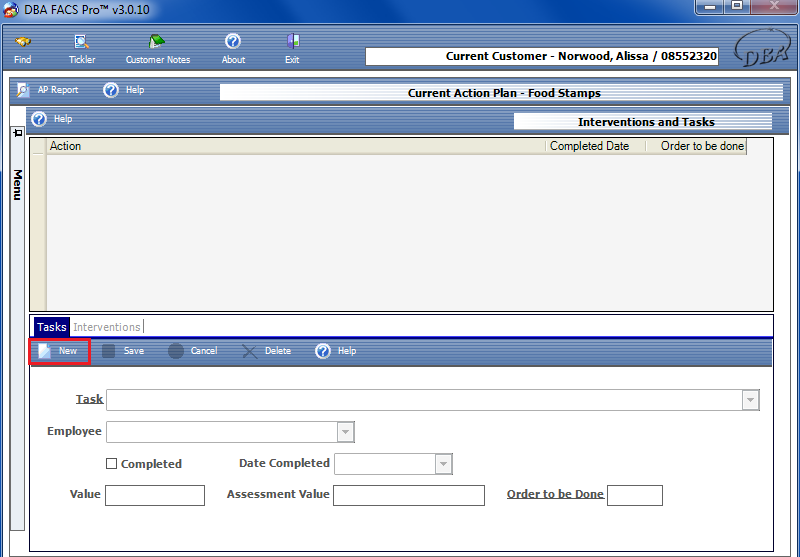Open the AP Report
Screen dimensions: 800x557
point(48,90)
